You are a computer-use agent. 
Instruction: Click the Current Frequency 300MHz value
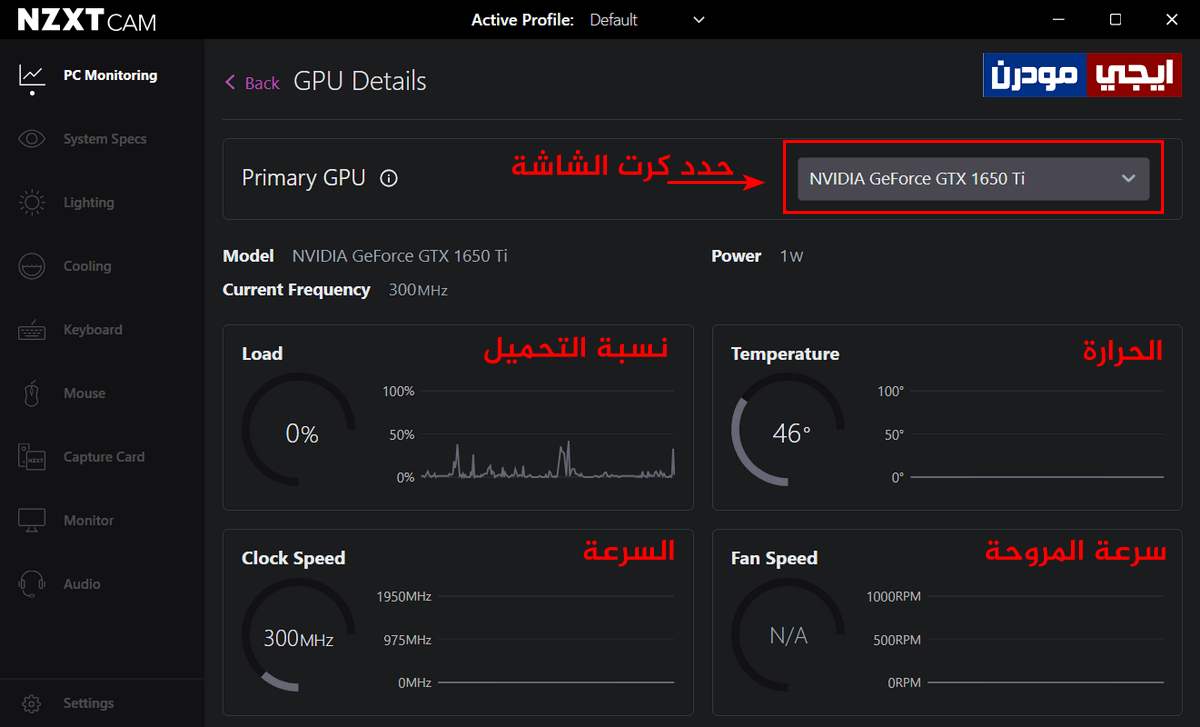(418, 290)
